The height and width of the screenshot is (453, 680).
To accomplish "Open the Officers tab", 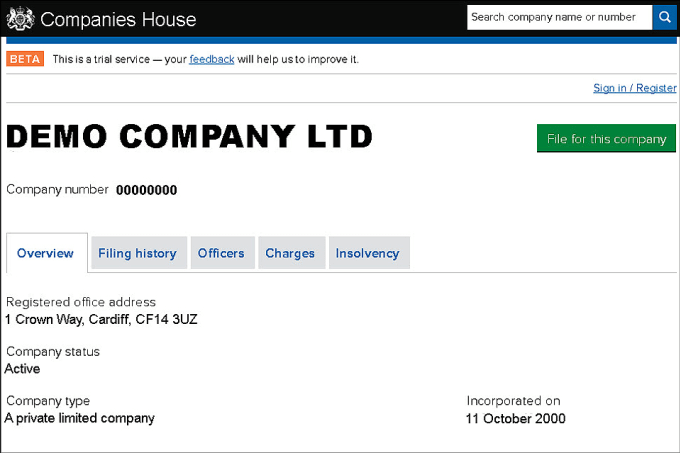I will 221,253.
